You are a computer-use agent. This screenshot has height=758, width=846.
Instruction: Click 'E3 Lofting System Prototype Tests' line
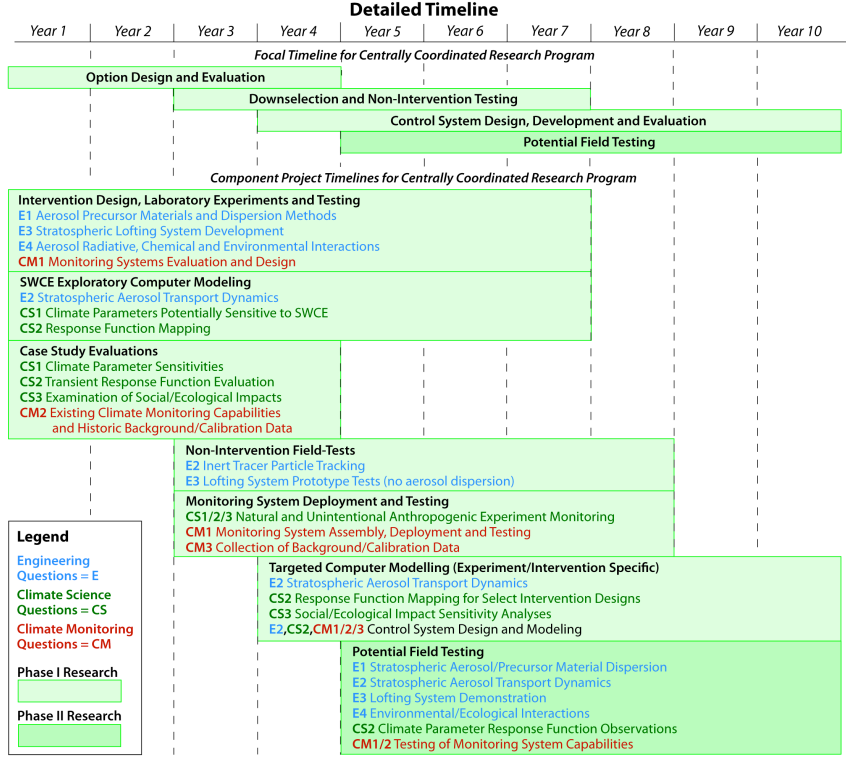(x=350, y=481)
